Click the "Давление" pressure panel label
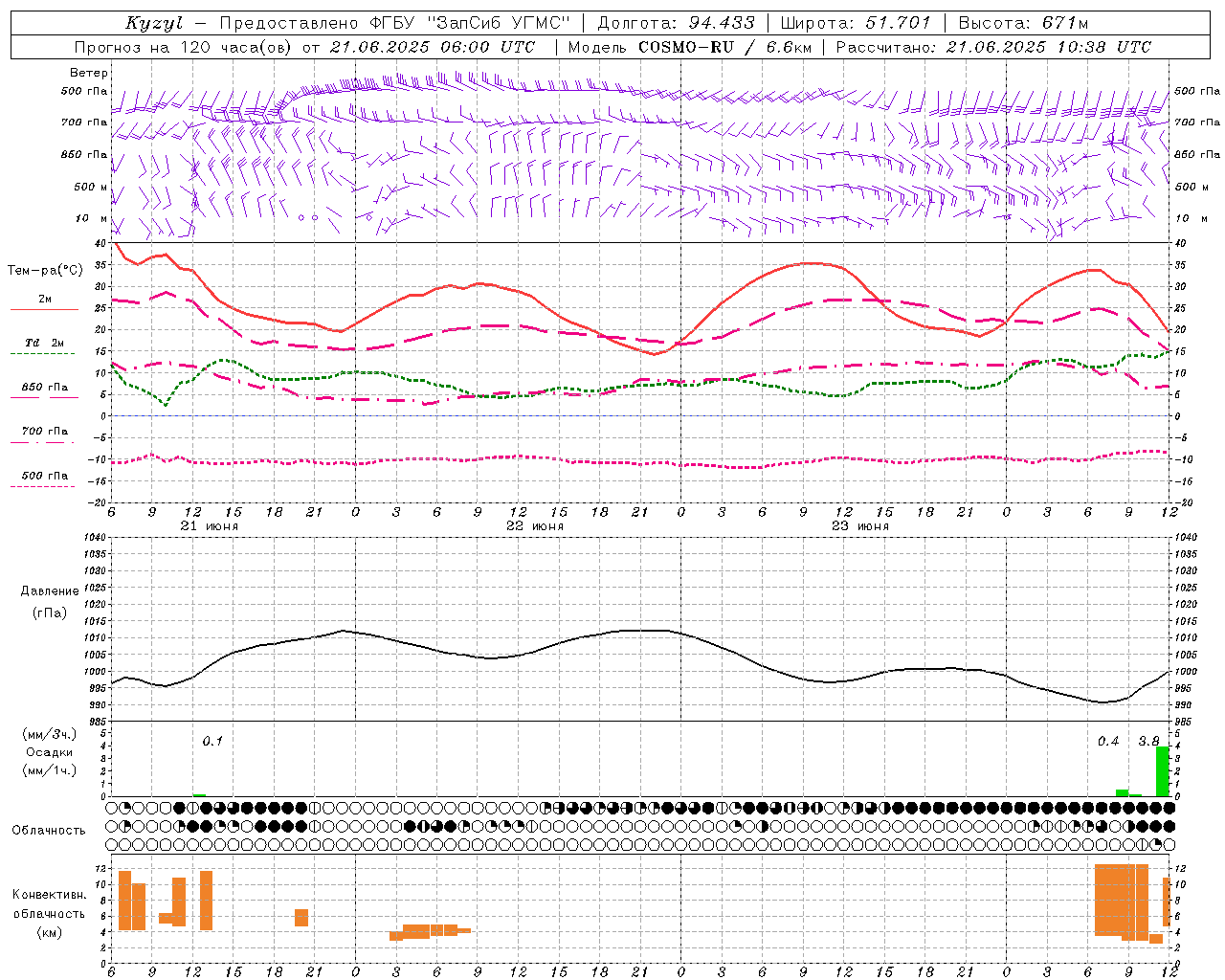The image size is (1225, 980). tap(50, 591)
